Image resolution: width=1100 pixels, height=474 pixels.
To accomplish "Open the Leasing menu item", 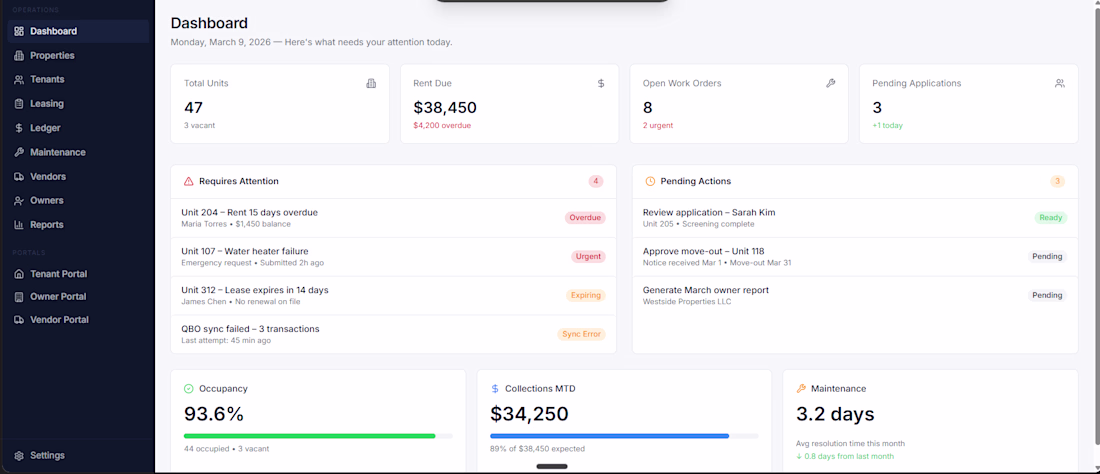I will pos(46,103).
